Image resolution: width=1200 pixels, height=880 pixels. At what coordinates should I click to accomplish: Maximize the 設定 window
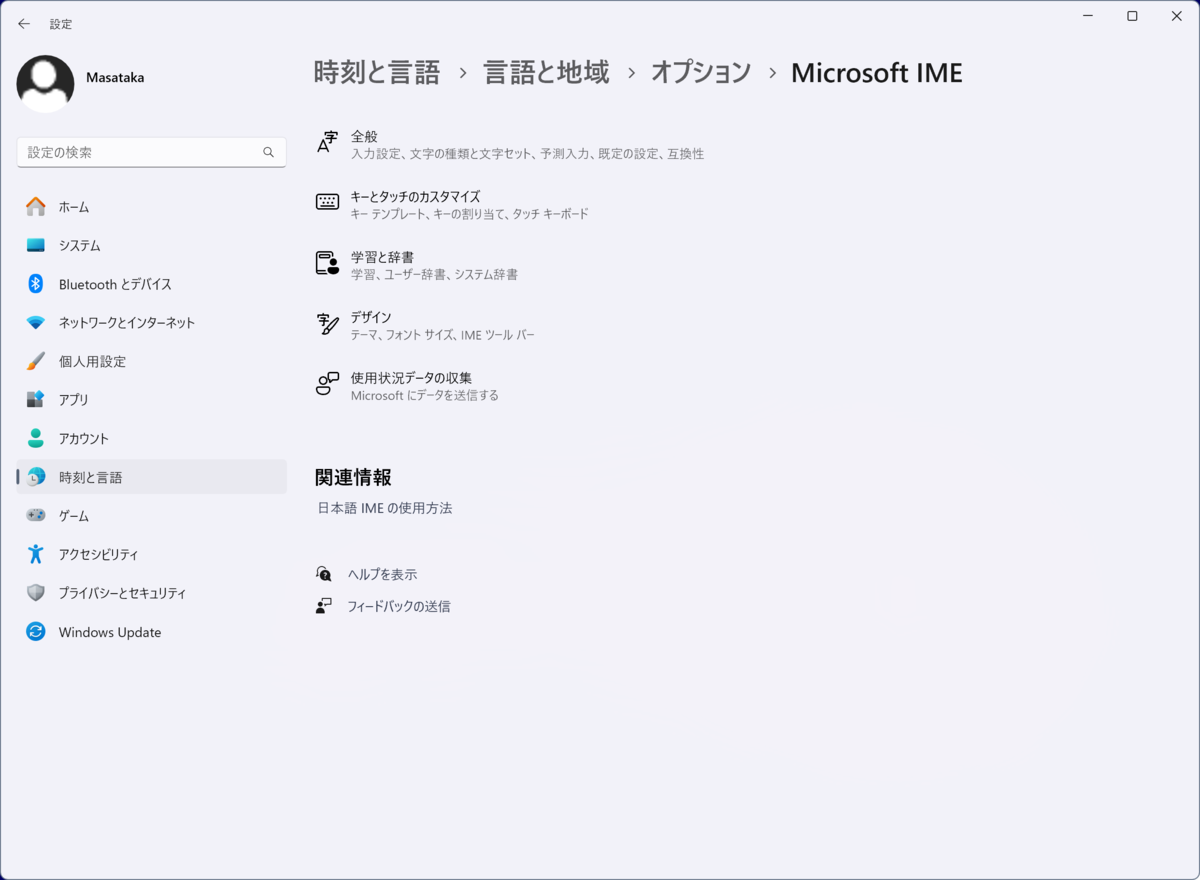pos(1132,16)
